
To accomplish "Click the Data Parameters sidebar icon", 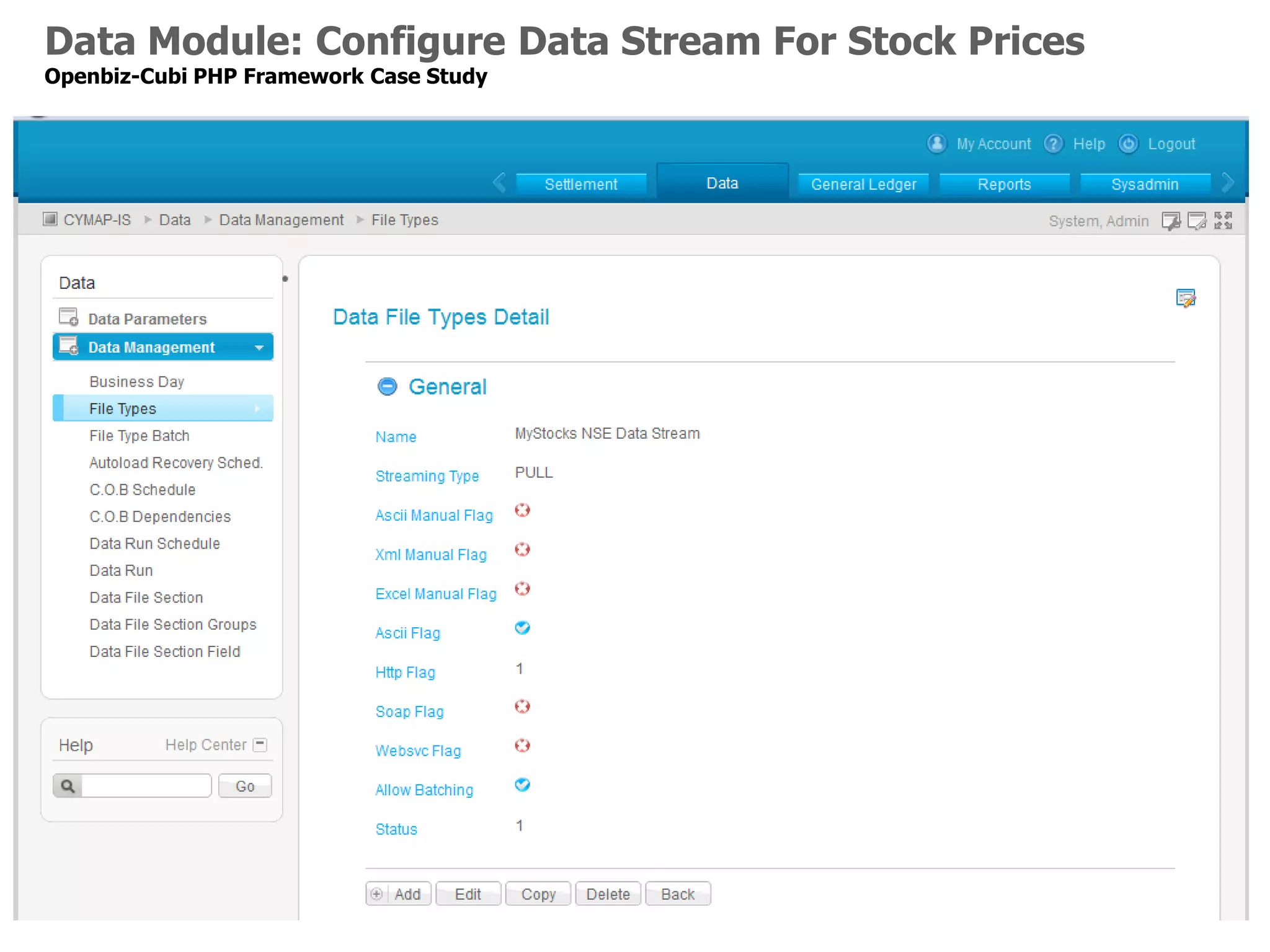I will pyautogui.click(x=68, y=317).
